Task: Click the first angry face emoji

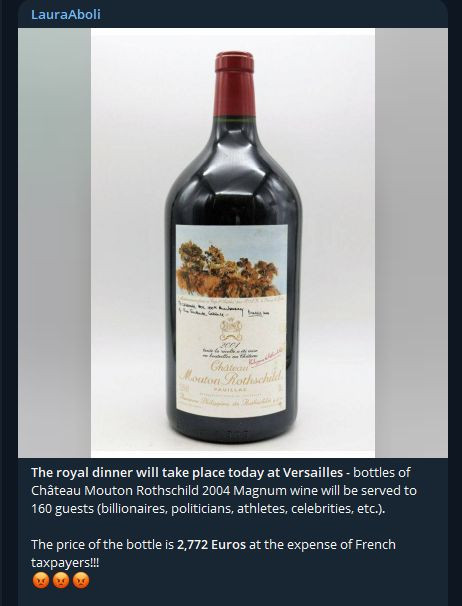Action: [41, 580]
